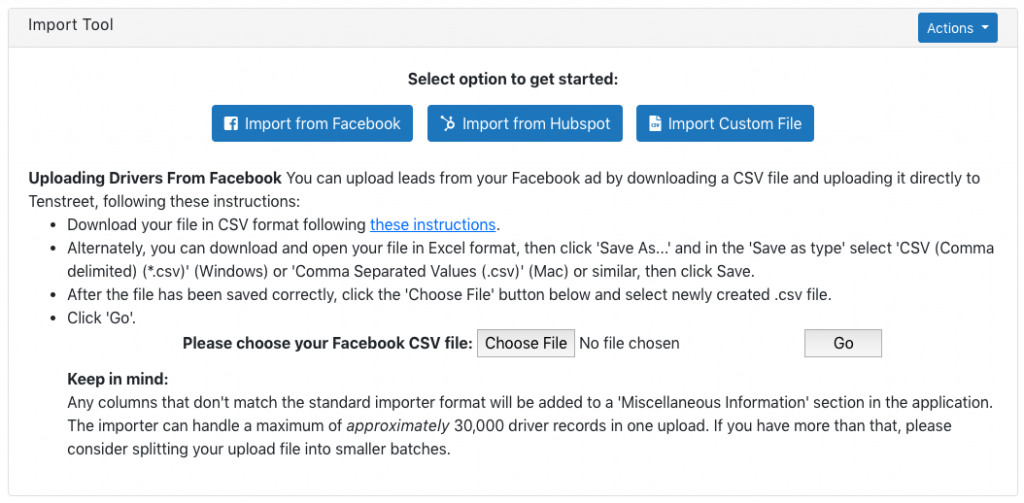Click the Hubspot sprocket icon
The image size is (1024, 503).
[447, 123]
